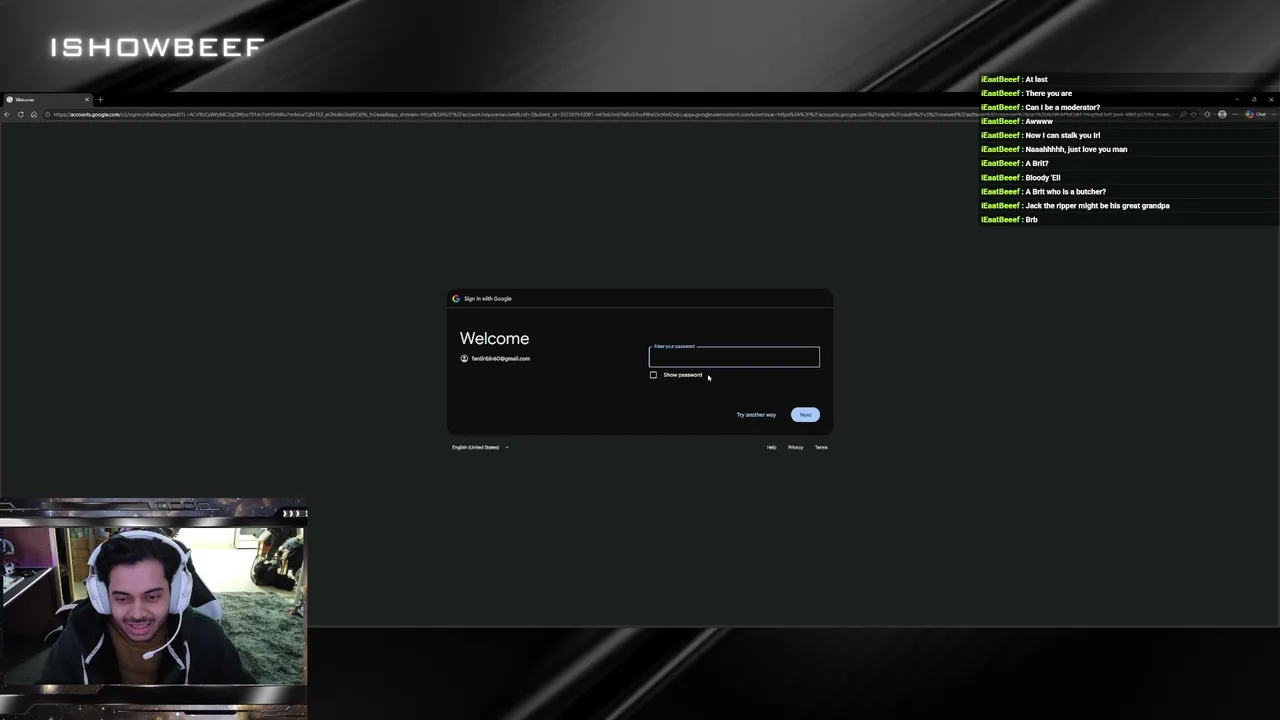Screen dimensions: 1280x720
Task: Click the password key icon in address bar
Action: [x=1183, y=114]
